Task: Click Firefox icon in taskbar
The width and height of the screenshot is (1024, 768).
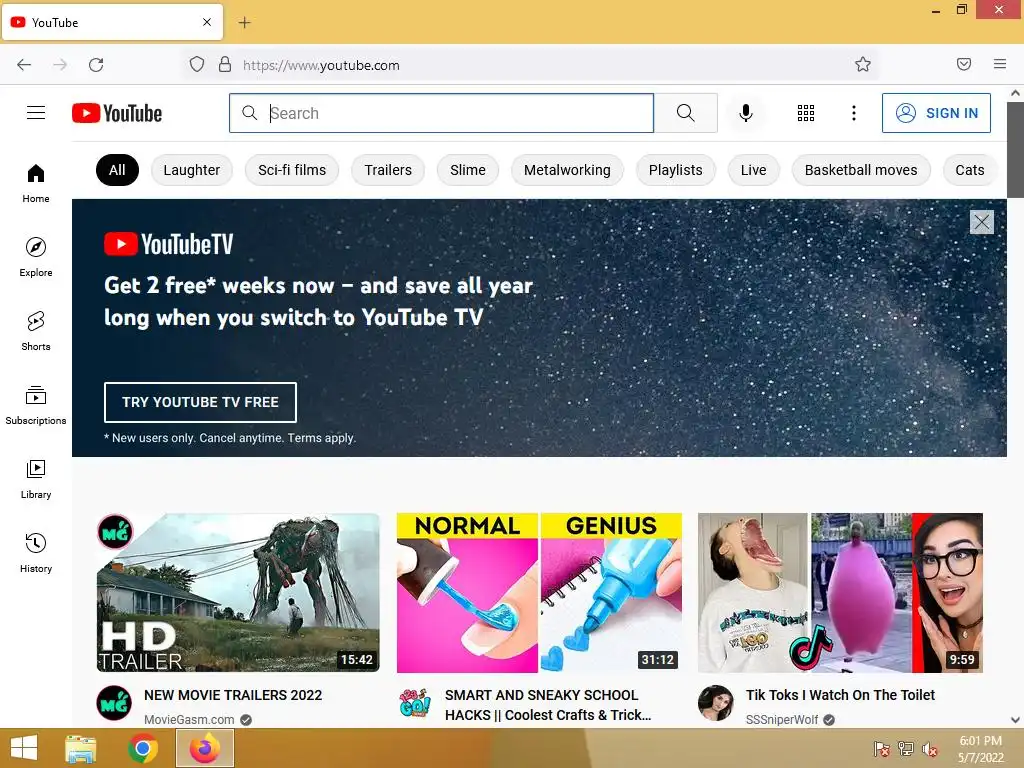Action: pyautogui.click(x=205, y=748)
